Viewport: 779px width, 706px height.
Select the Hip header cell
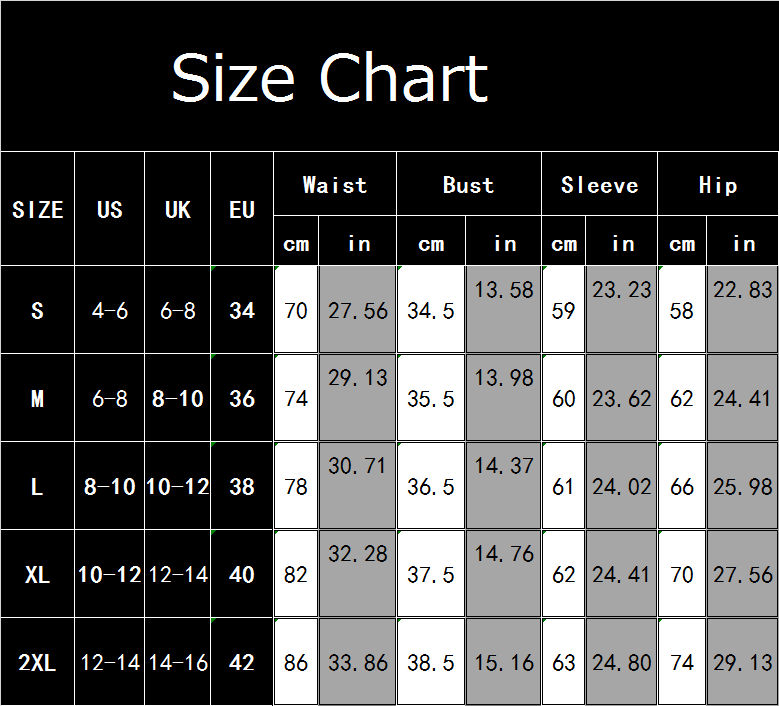coord(718,185)
